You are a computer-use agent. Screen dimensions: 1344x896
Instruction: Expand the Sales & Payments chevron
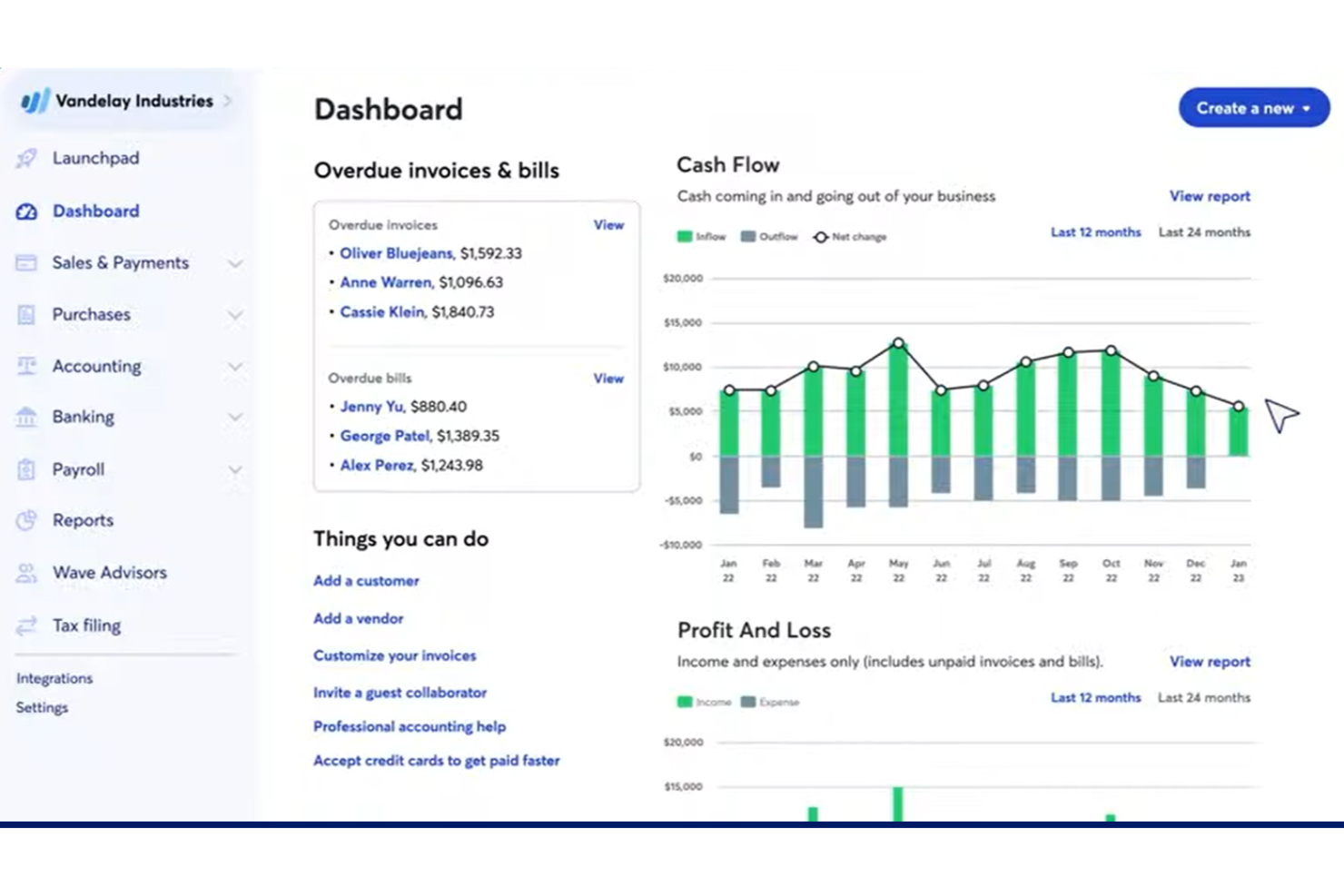[235, 263]
